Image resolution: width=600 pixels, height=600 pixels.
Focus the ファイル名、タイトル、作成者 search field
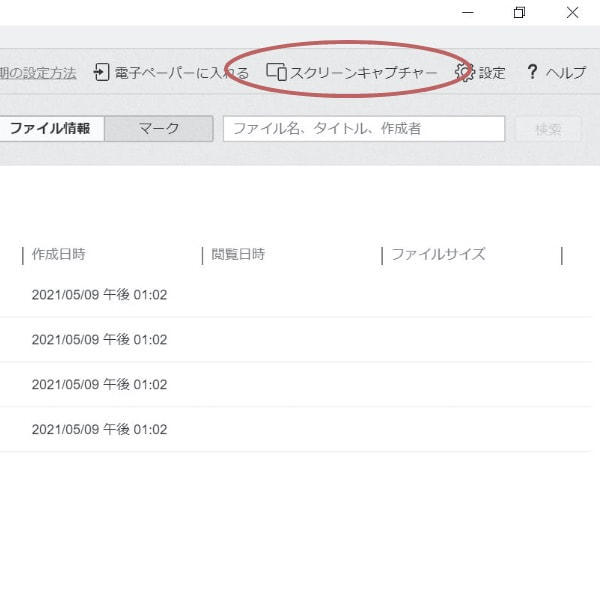364,129
